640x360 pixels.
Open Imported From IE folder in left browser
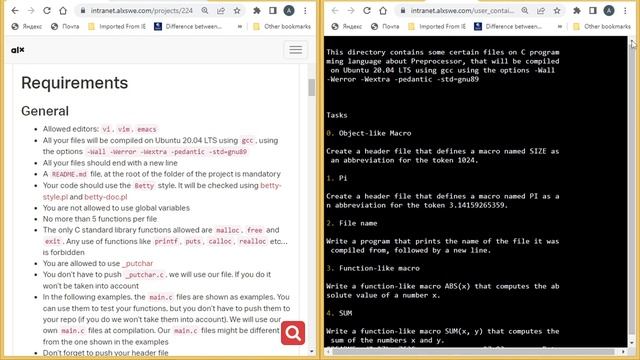coord(117,27)
